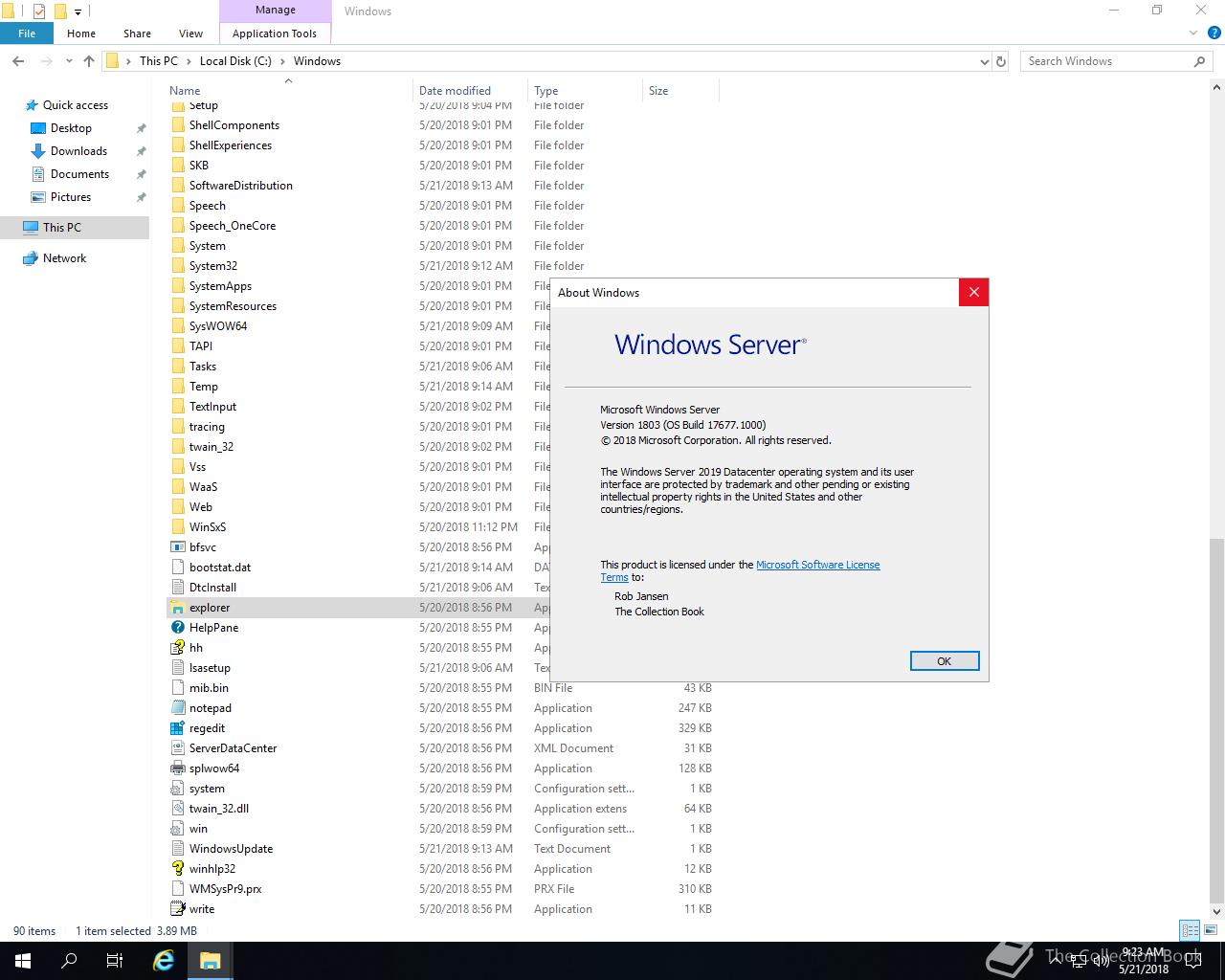Viewport: 1225px width, 980px height.
Task: Expand the ribbon with the chevron
Action: [1192, 33]
